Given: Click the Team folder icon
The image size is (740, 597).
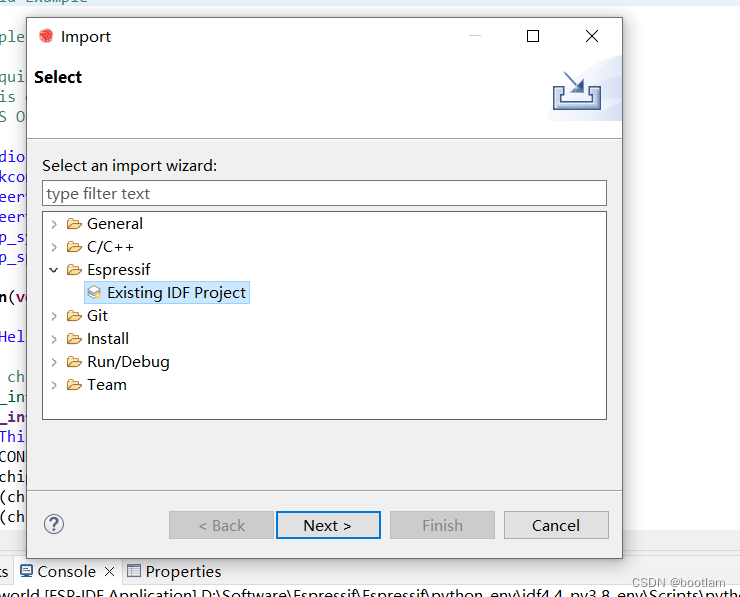Looking at the screenshot, I should tap(74, 385).
